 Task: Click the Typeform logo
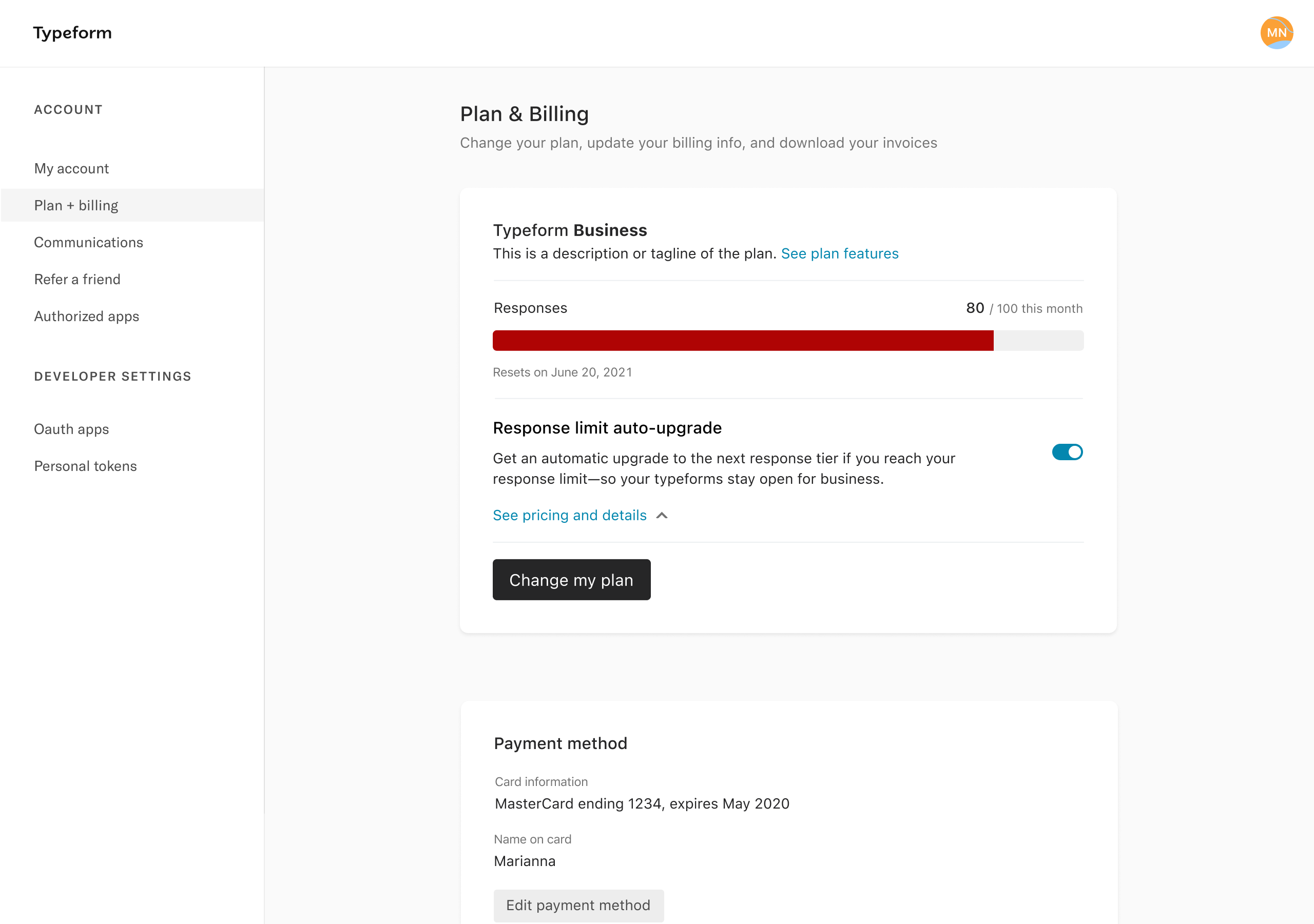72,33
